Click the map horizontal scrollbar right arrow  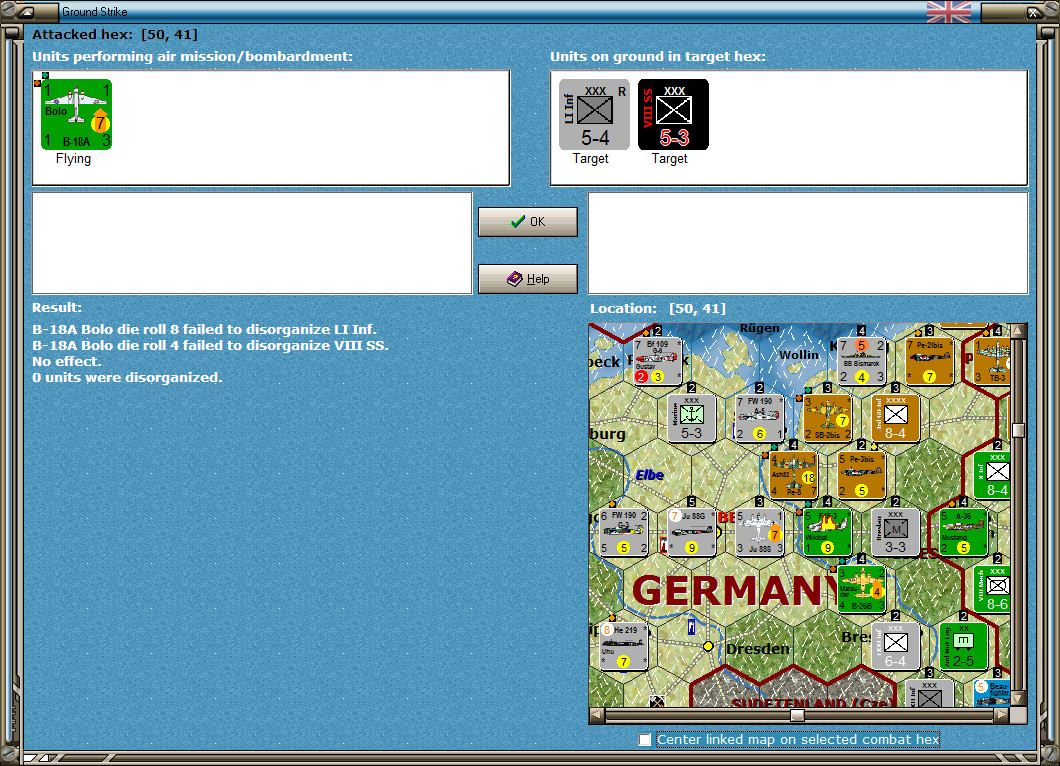[1002, 715]
